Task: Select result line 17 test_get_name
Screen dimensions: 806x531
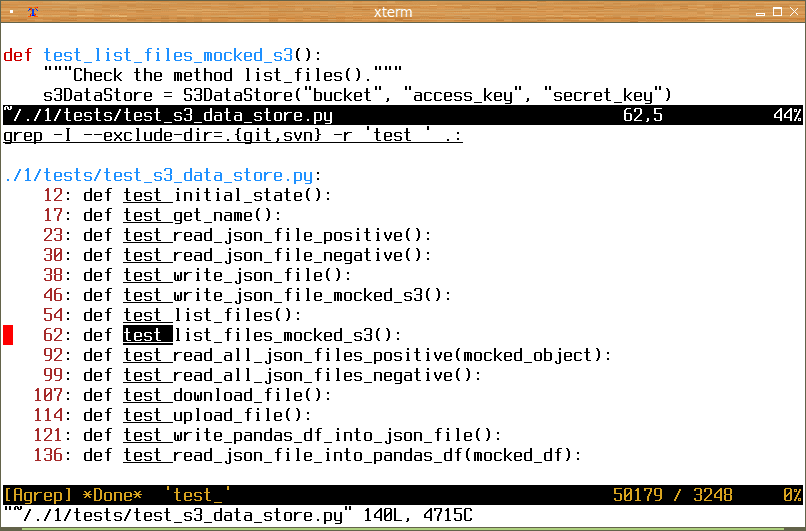Action: (x=162, y=215)
